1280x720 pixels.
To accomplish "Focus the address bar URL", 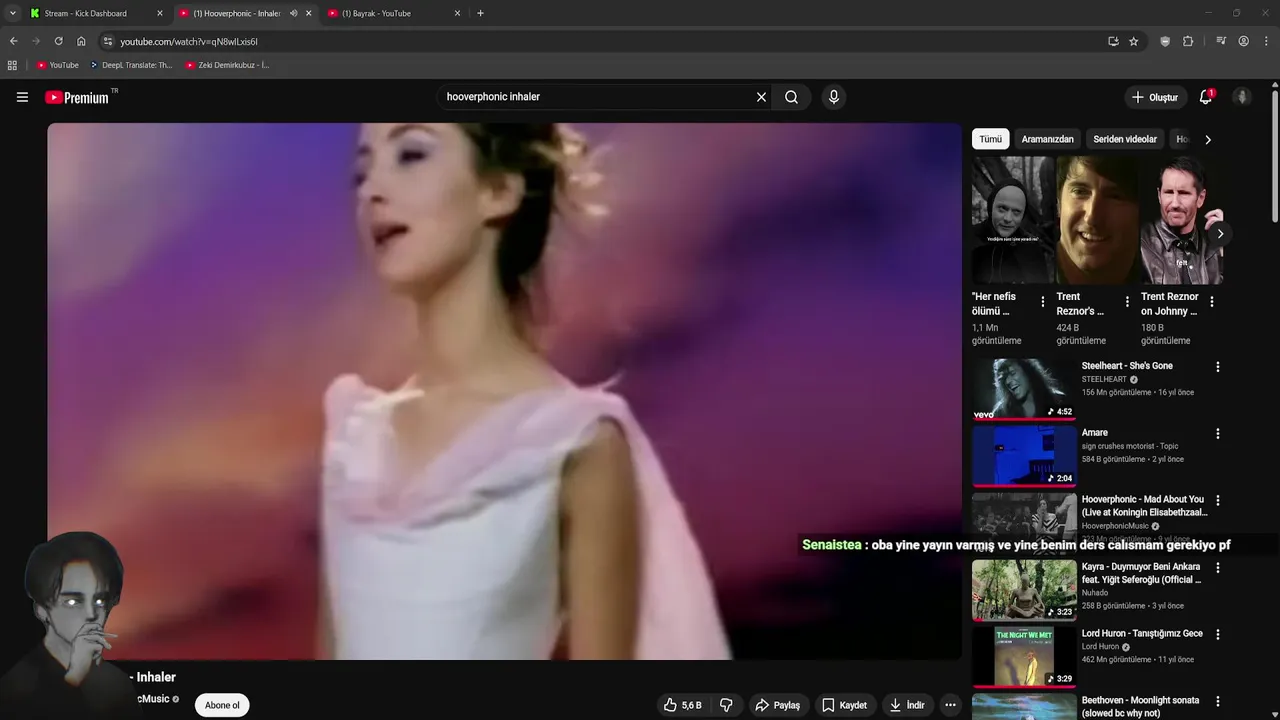I will coord(600,41).
